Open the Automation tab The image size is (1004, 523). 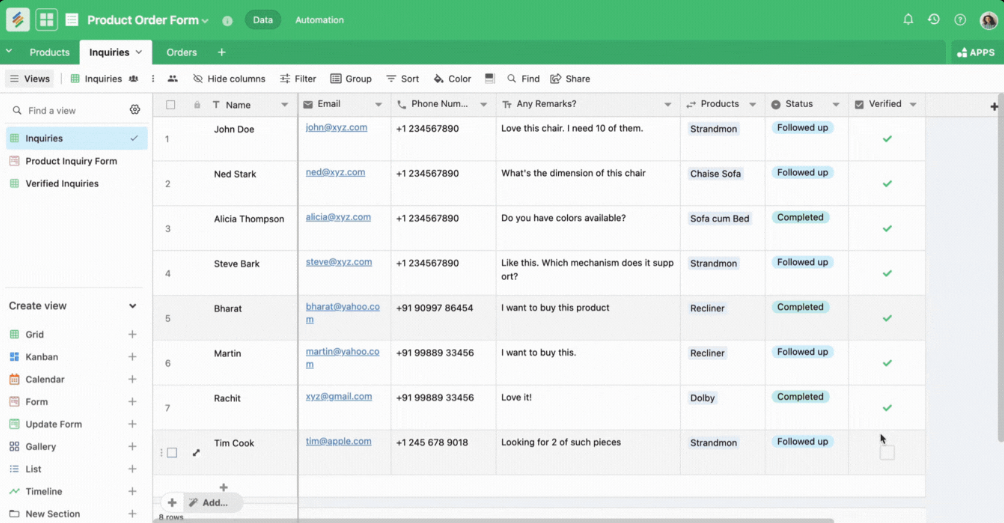320,20
